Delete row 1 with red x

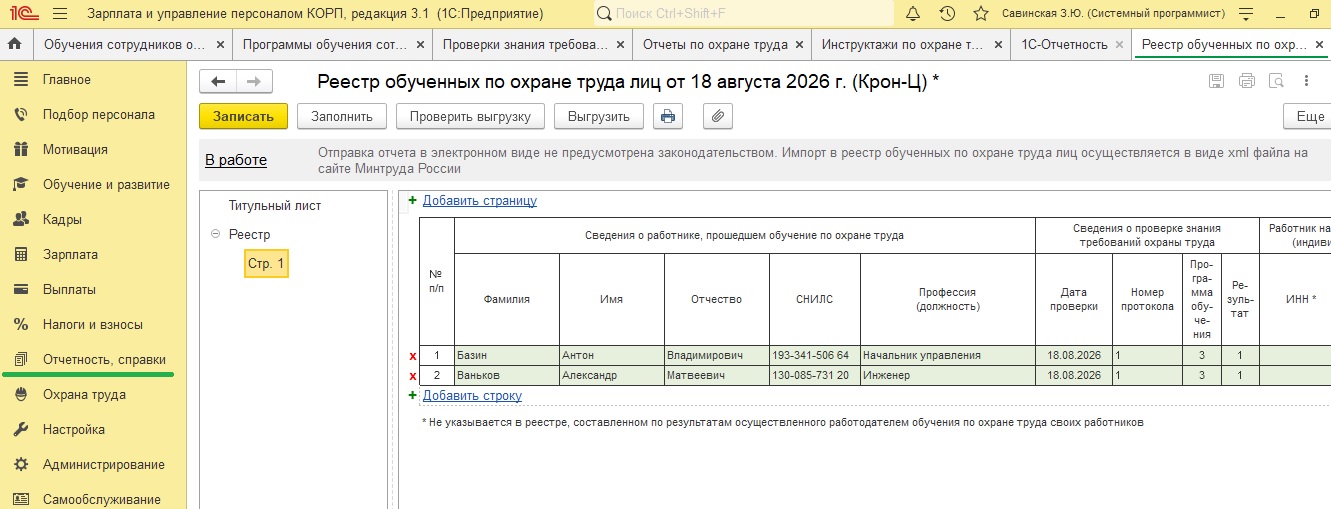[412, 356]
